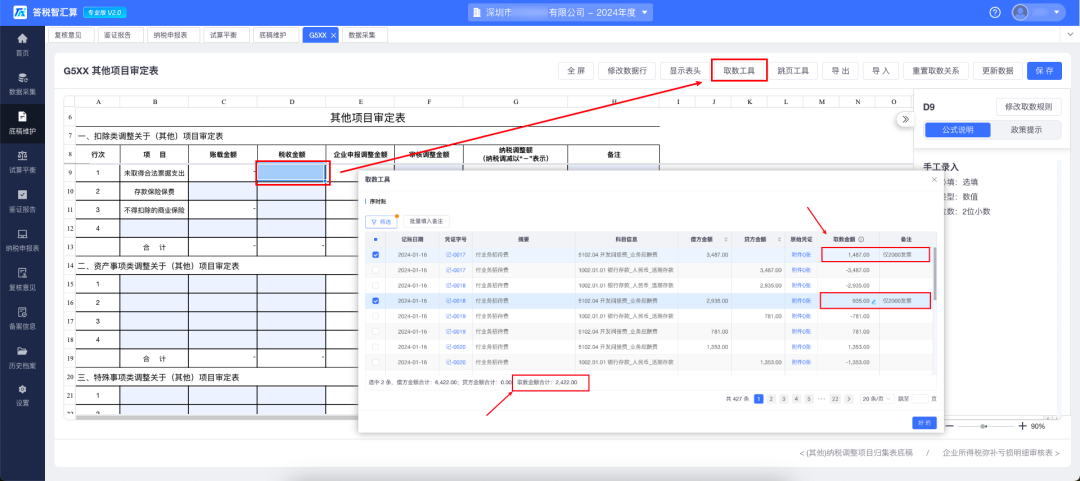This screenshot has height=481, width=1080.
Task: Go to the previous sheet (其他)纳税调整项目归集表底稿
Action: [856, 453]
